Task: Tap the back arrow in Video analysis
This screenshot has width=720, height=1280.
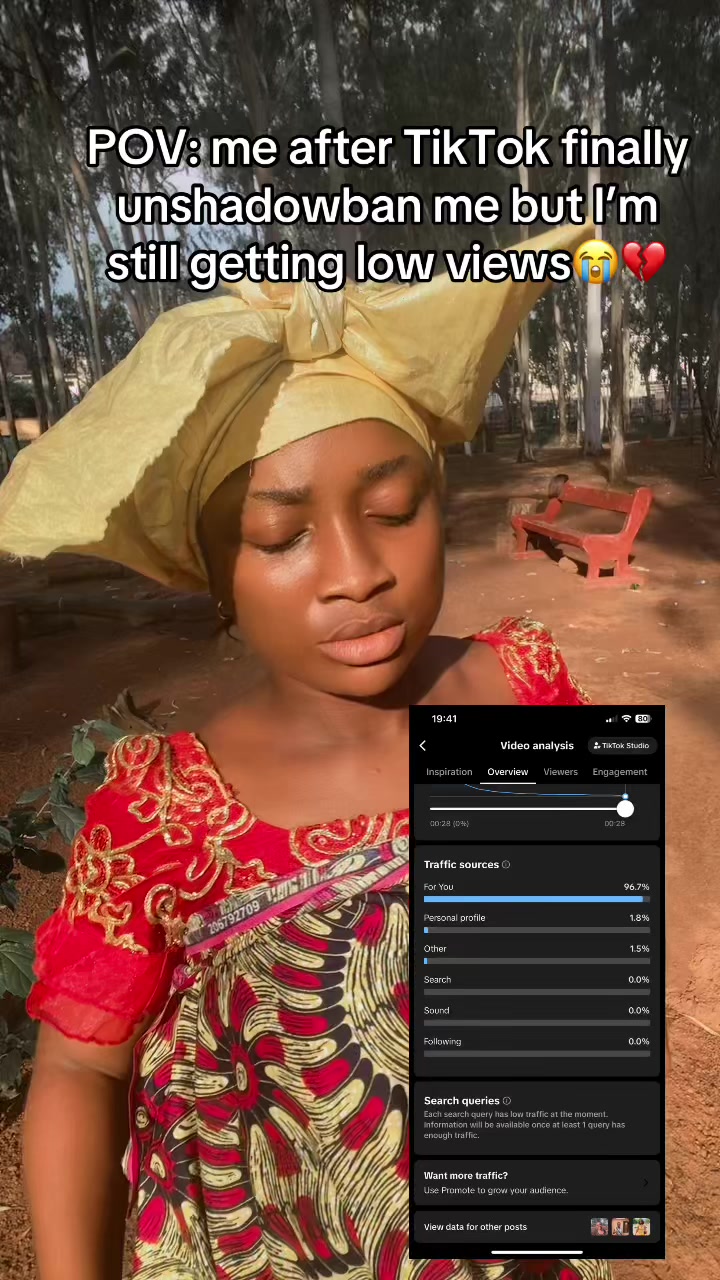Action: (x=423, y=746)
